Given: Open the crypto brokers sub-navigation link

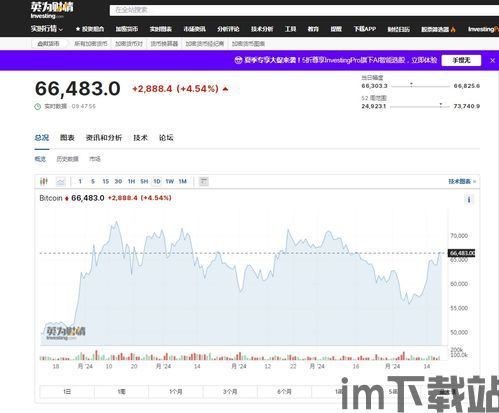Looking at the screenshot, I should pyautogui.click(x=205, y=44).
